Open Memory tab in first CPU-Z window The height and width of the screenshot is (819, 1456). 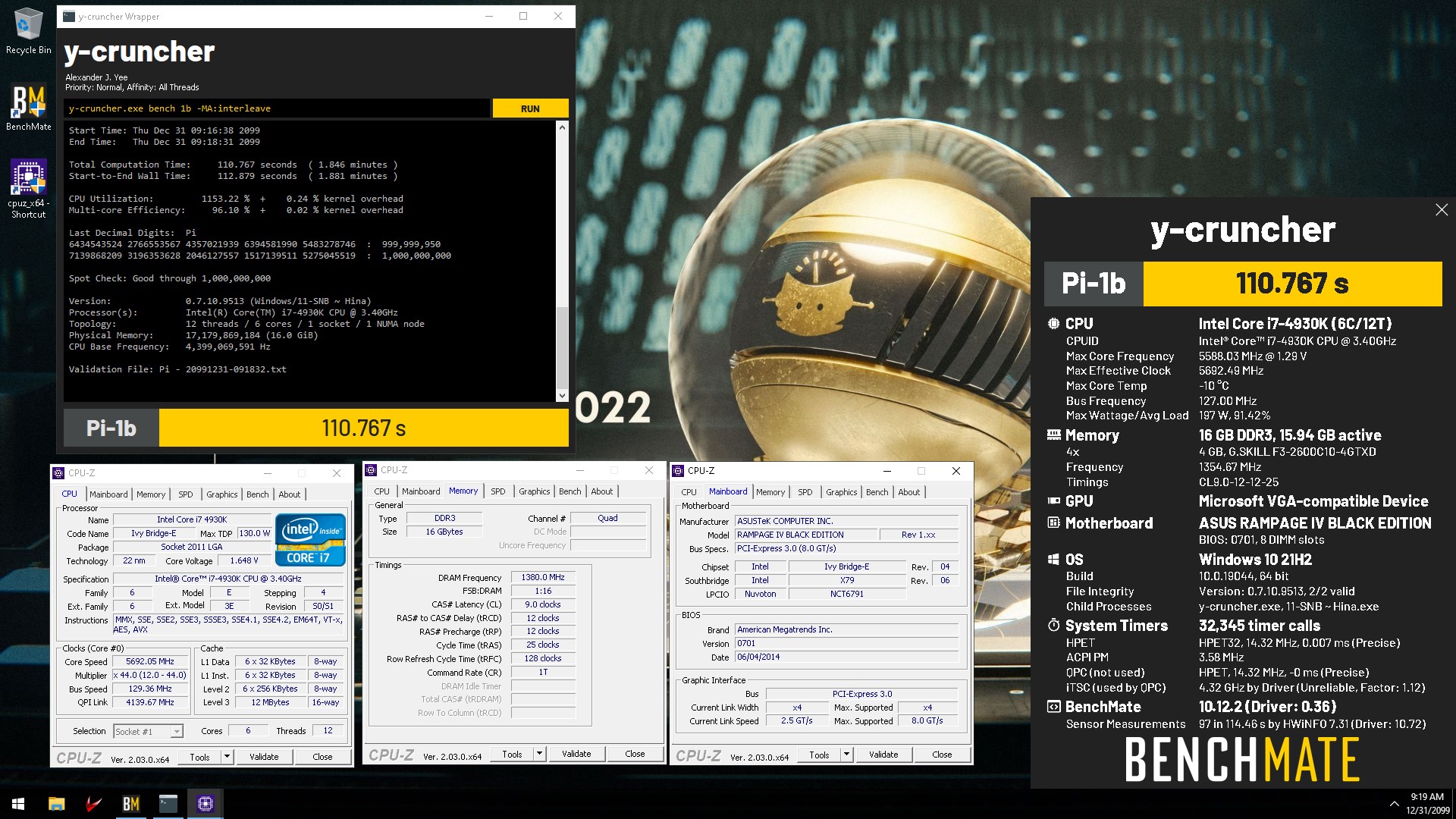pos(151,494)
